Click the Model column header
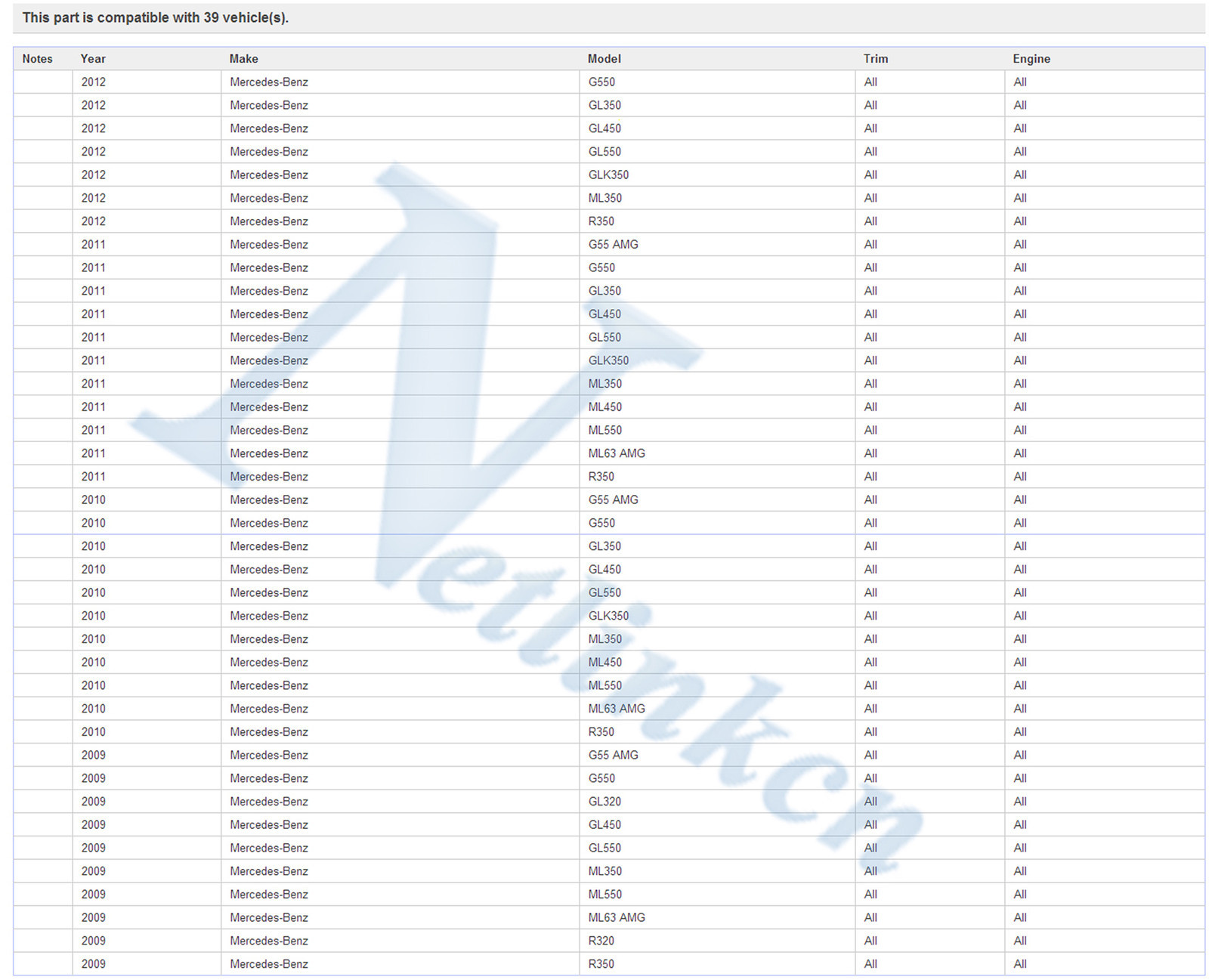 604,59
